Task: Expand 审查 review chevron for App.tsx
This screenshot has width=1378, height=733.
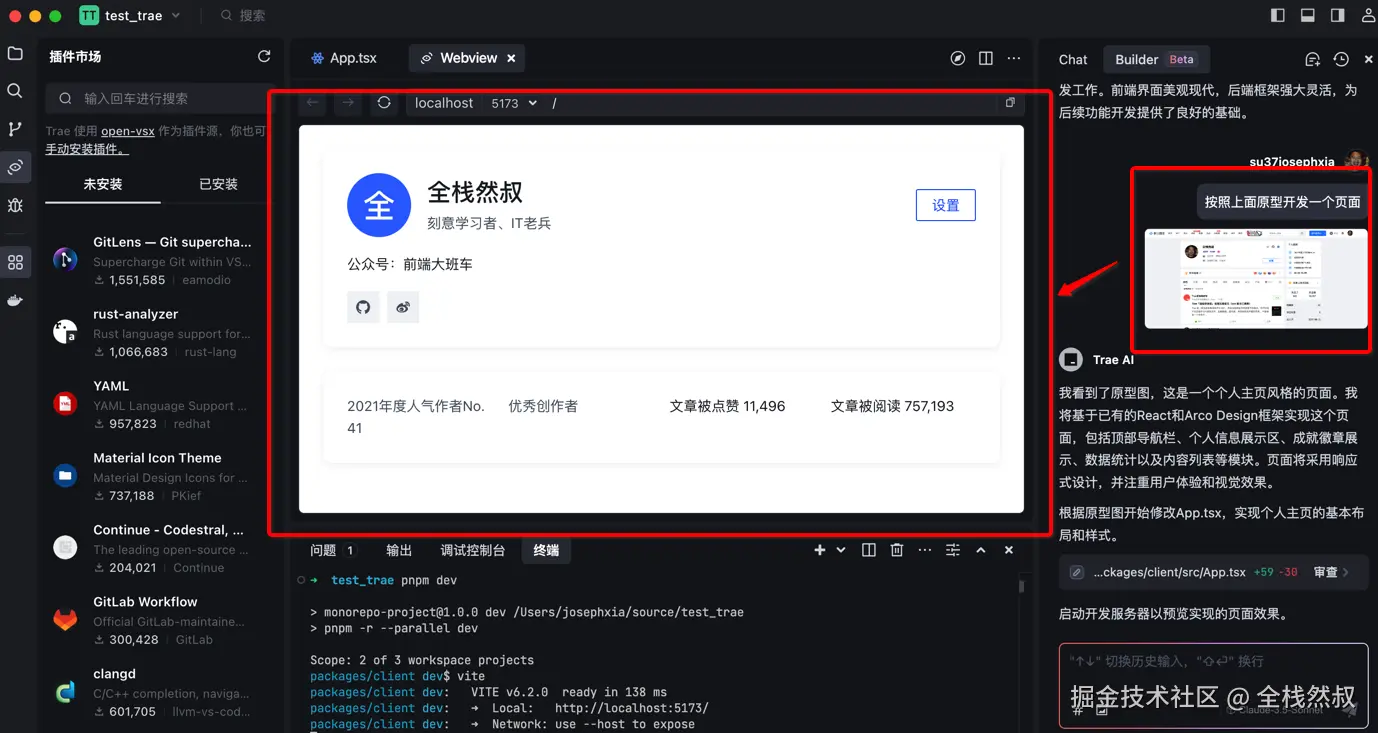Action: 1346,572
